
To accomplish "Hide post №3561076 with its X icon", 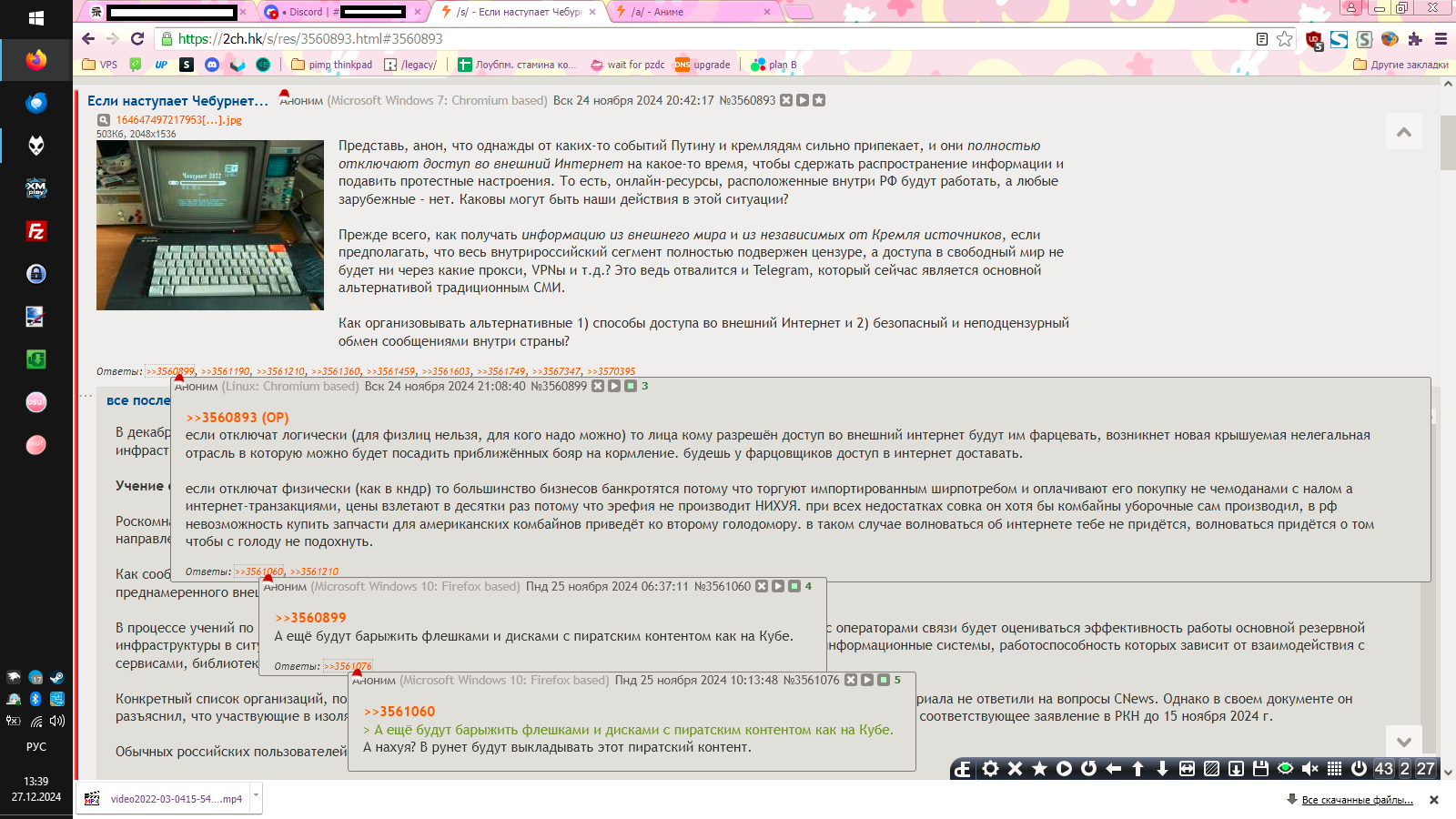I will tap(851, 680).
